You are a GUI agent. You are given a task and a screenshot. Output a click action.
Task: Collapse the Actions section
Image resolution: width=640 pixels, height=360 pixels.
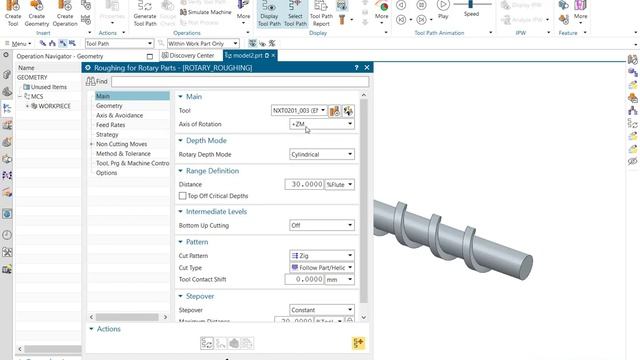tap(91, 329)
